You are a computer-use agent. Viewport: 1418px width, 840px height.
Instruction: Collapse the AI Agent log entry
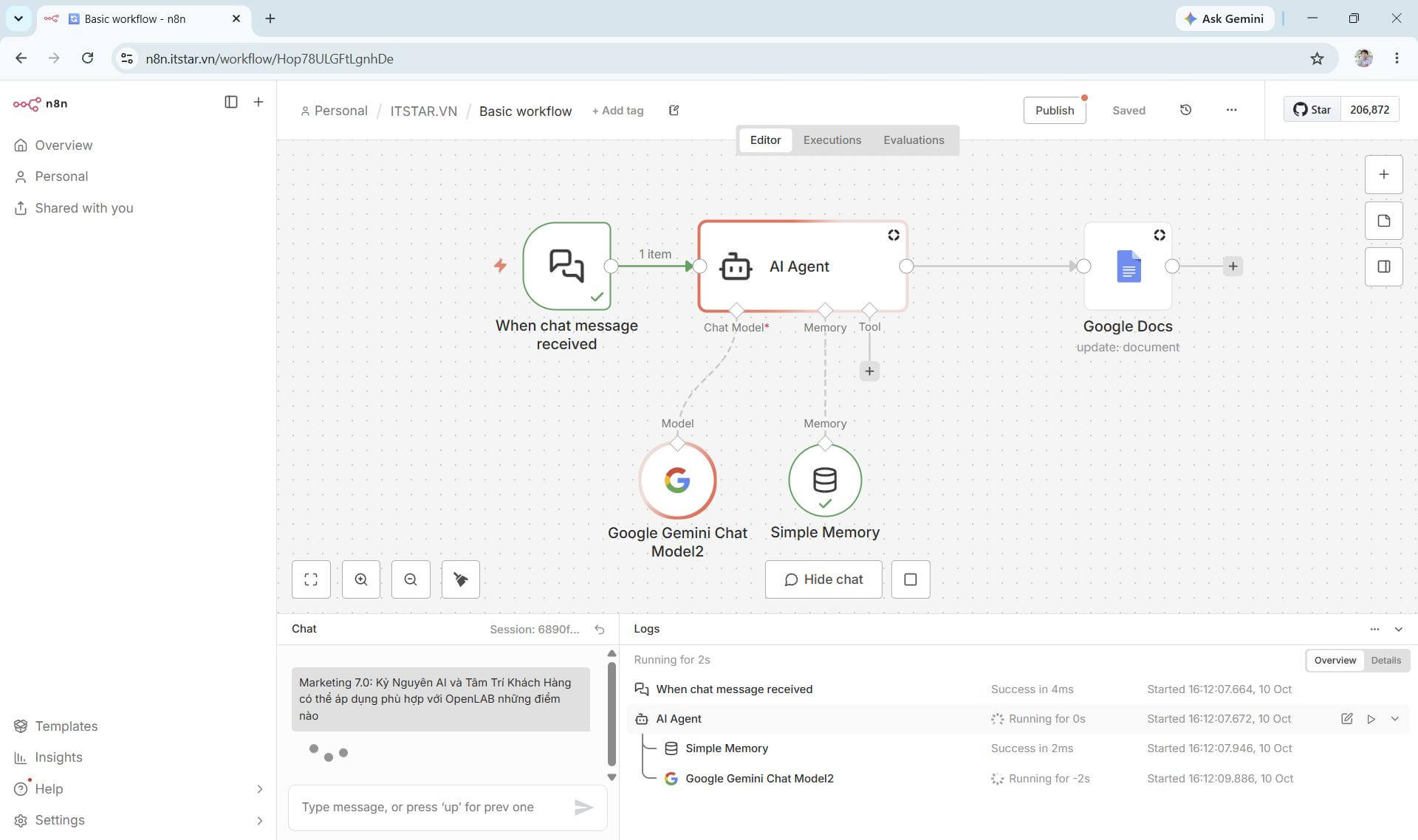1395,719
